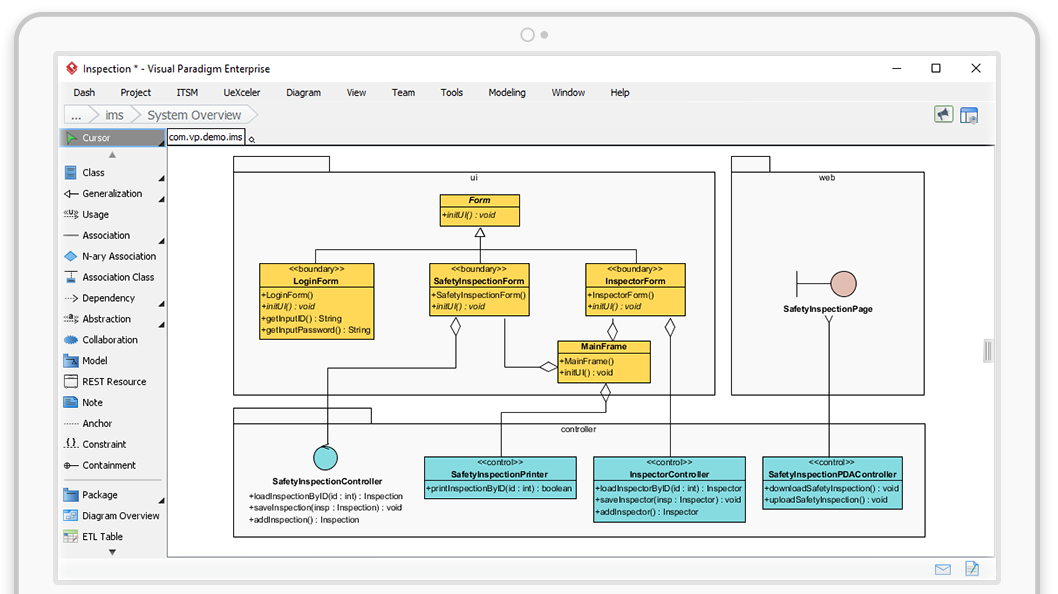Navigate to ims in breadcrumb
Image resolution: width=1058 pixels, height=594 pixels.
pyautogui.click(x=114, y=115)
